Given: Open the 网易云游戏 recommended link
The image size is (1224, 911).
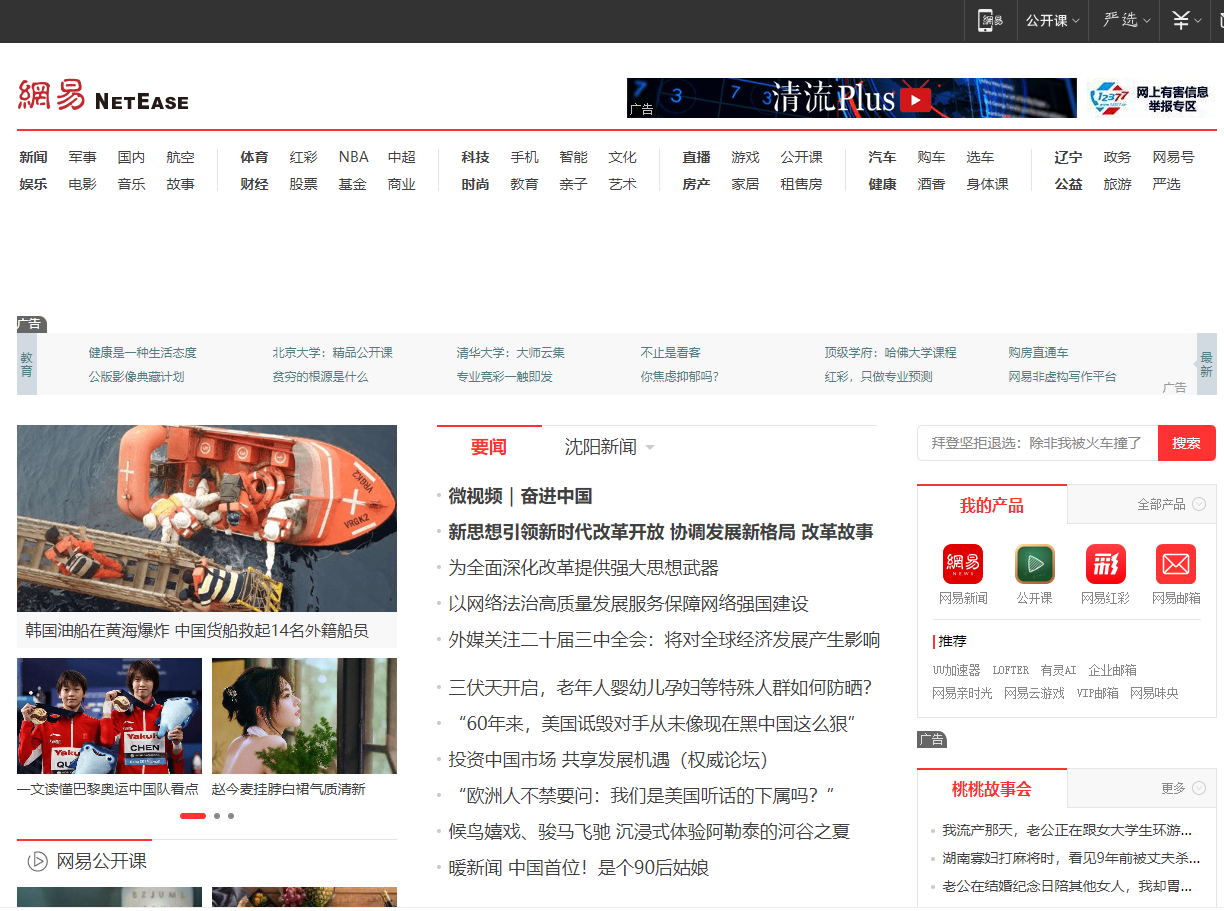Looking at the screenshot, I should [x=1034, y=693].
